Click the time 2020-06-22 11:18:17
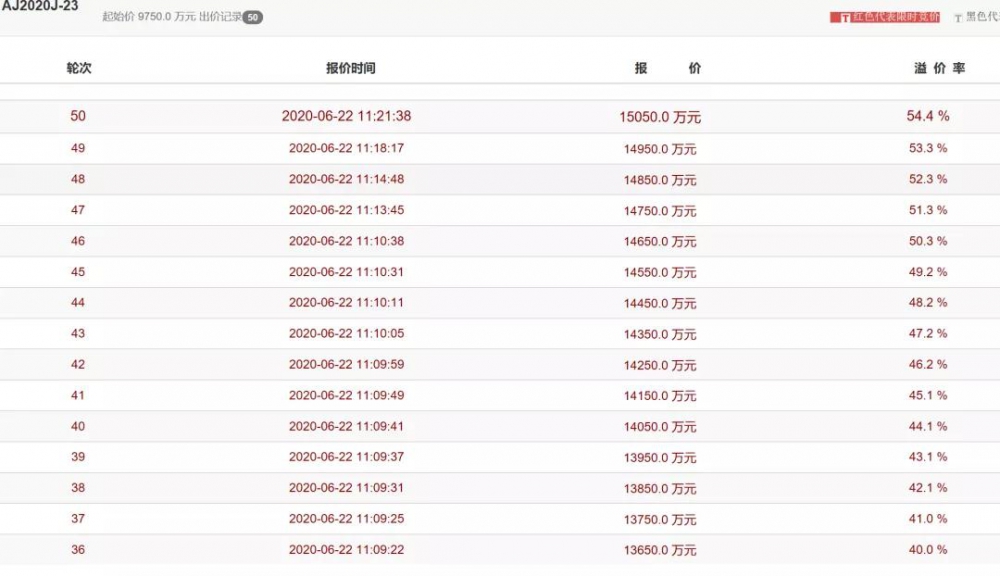 (346, 148)
